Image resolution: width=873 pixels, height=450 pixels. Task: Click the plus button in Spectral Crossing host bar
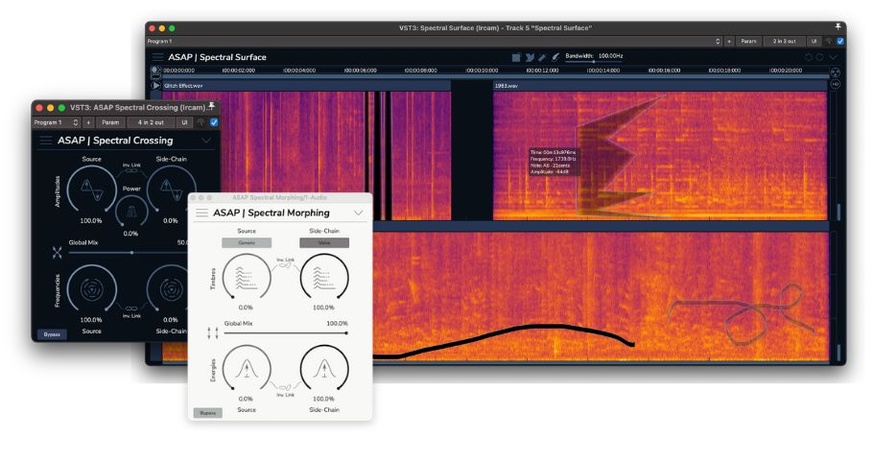coord(88,123)
